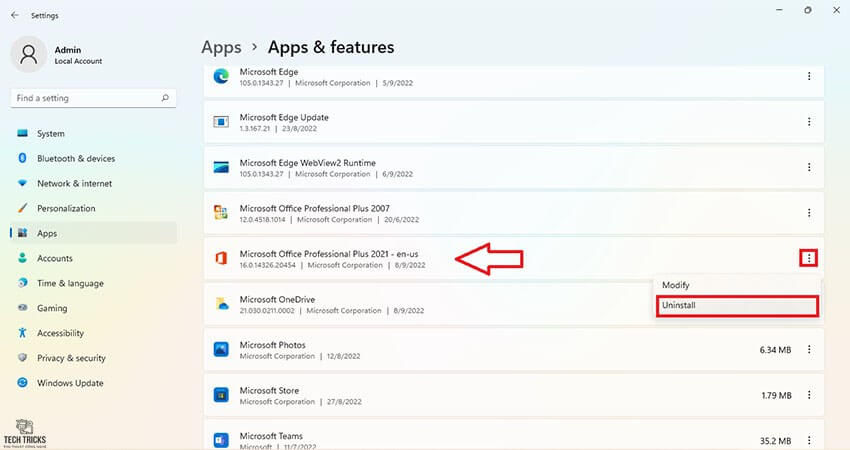
Task: Click the Edge WebView2 Runtime app icon
Action: pyautogui.click(x=221, y=167)
